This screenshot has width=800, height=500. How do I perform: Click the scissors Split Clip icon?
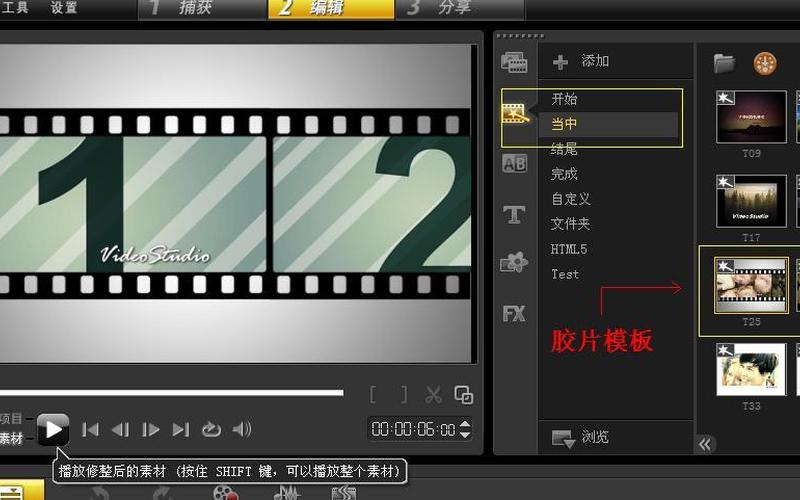[x=433, y=395]
